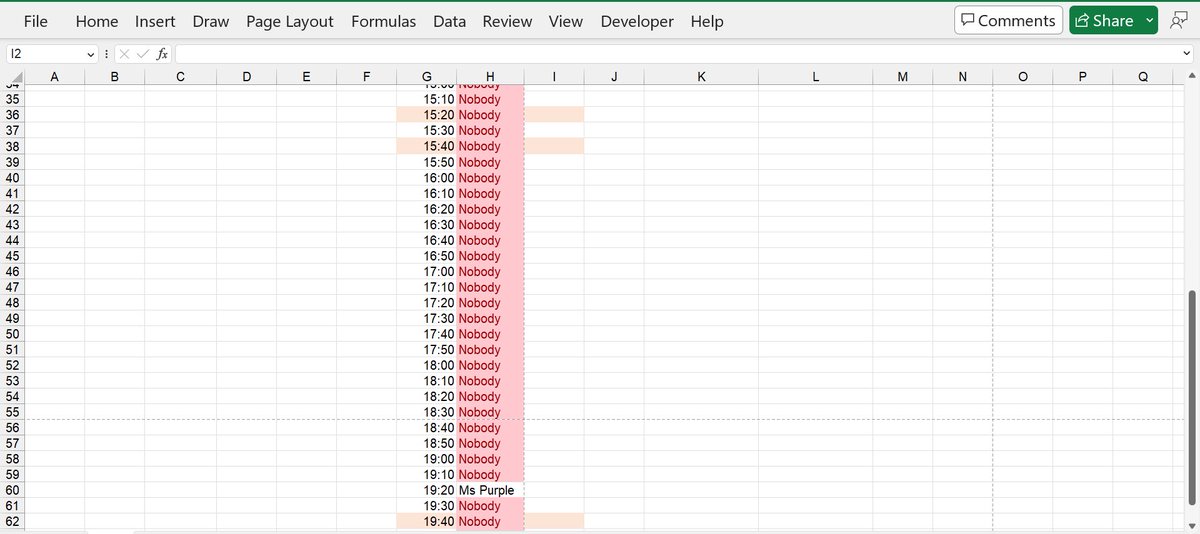Click the 15:20 time cell

point(427,115)
